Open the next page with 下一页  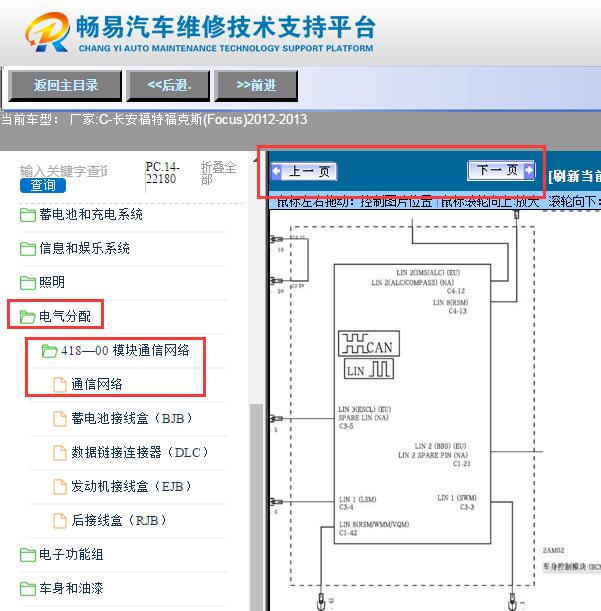coord(501,170)
